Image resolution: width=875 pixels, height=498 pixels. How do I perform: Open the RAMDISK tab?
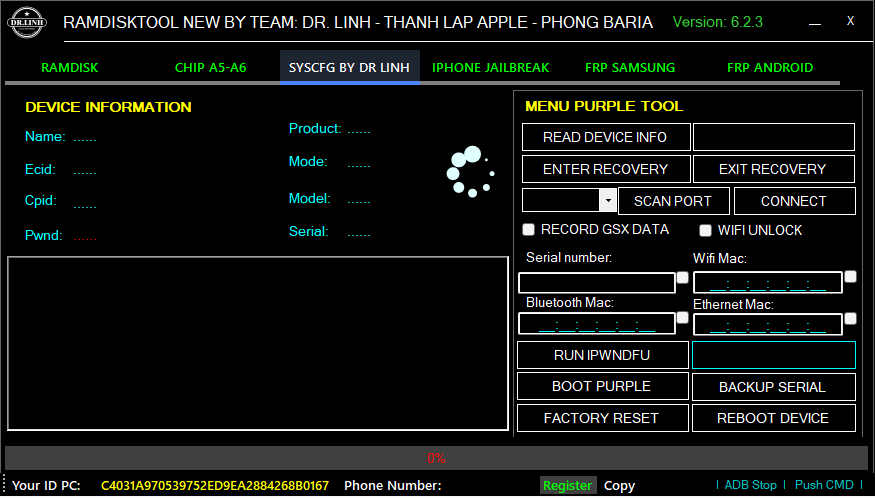click(x=70, y=68)
